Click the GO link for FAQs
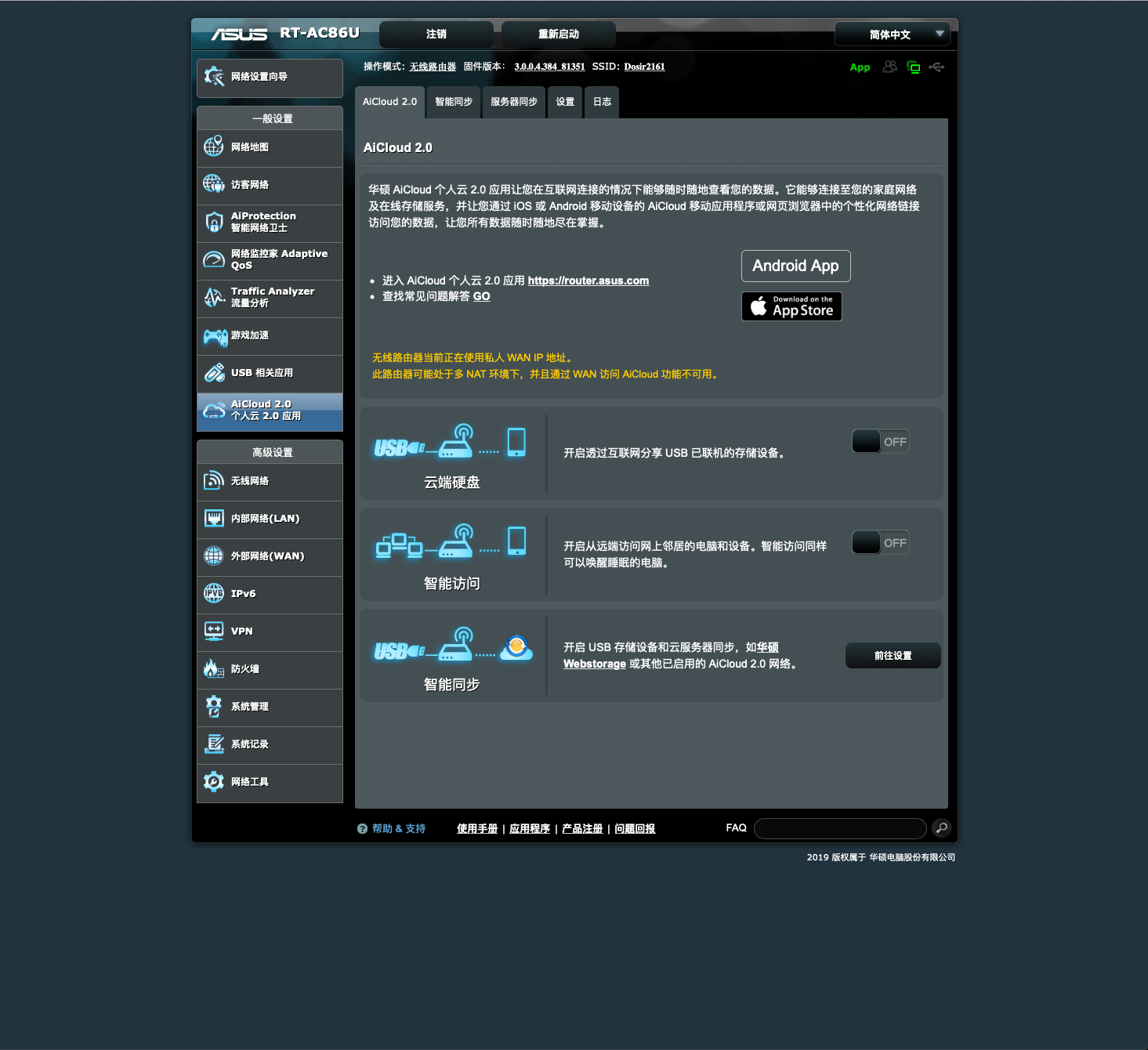 482,296
